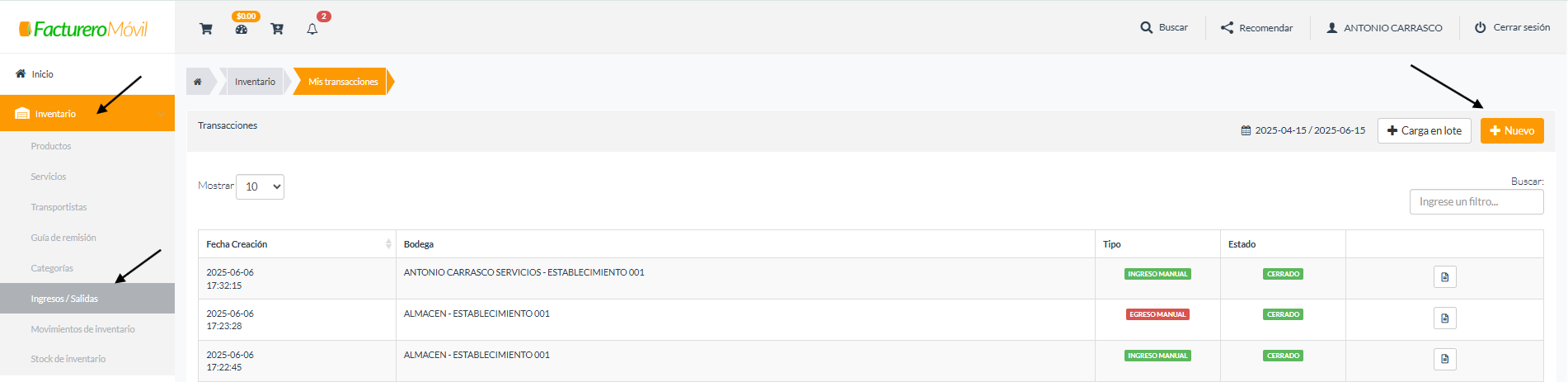The height and width of the screenshot is (382, 1568).
Task: Focus the Ingrese un filtro search field
Action: (1476, 202)
